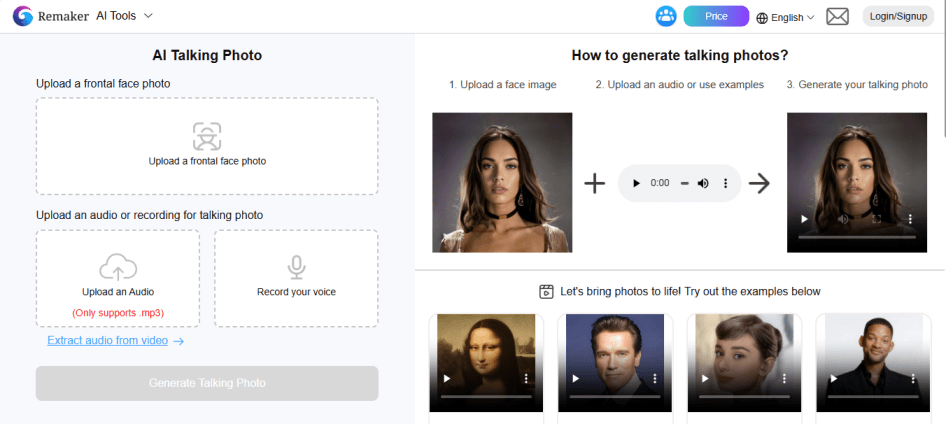Click the microphone Record your voice icon
This screenshot has height=424, width=946.
296,267
